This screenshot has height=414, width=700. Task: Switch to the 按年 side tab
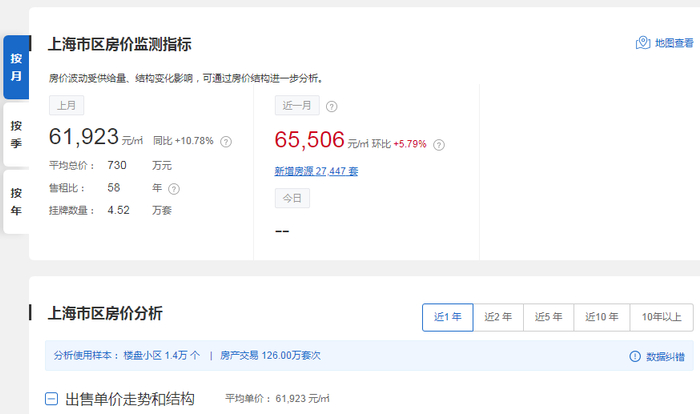(x=16, y=202)
